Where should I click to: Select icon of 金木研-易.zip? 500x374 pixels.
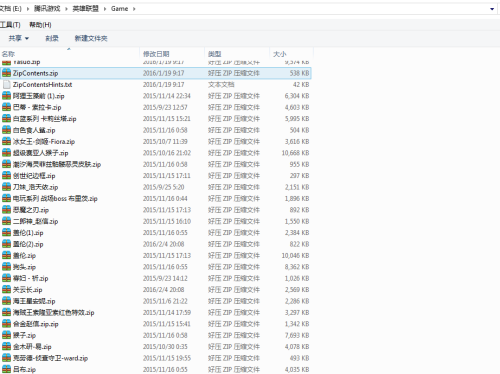(6, 346)
